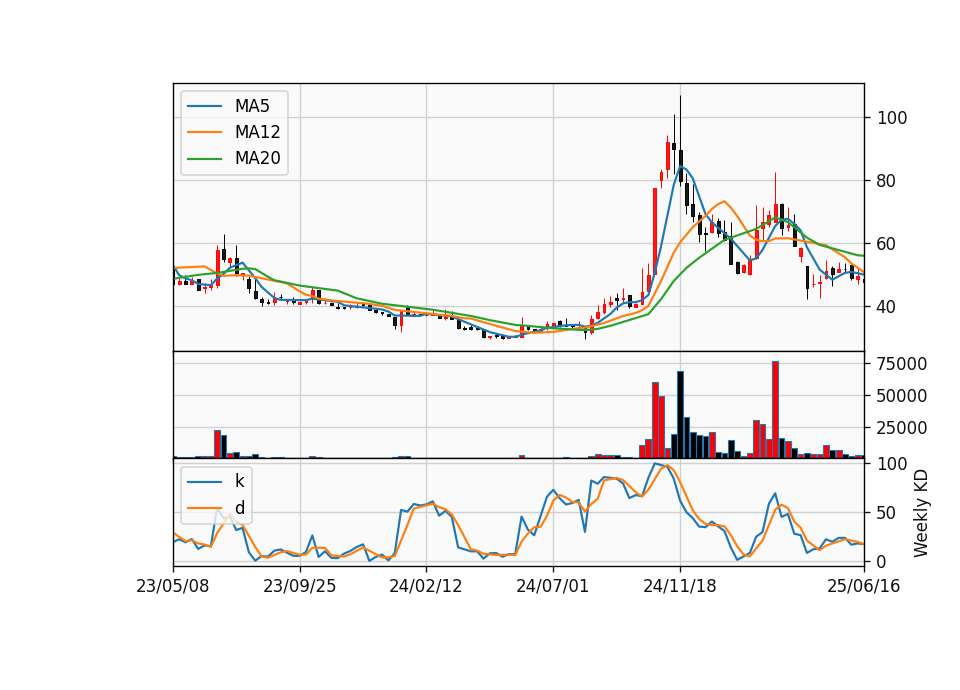
Task: Click the 24/07/01 date label
Action: coord(552,586)
